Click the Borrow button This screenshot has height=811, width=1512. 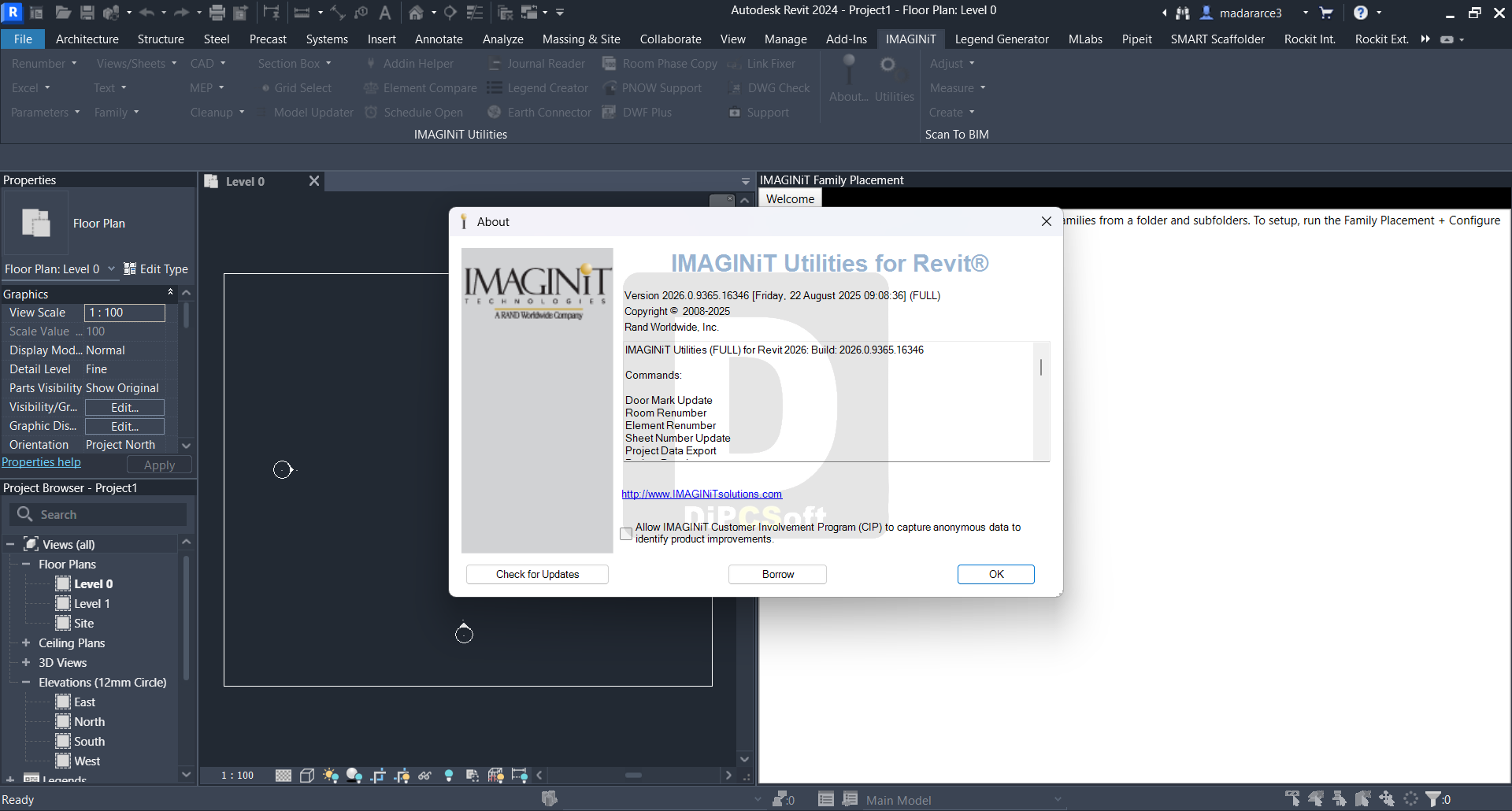coord(777,575)
